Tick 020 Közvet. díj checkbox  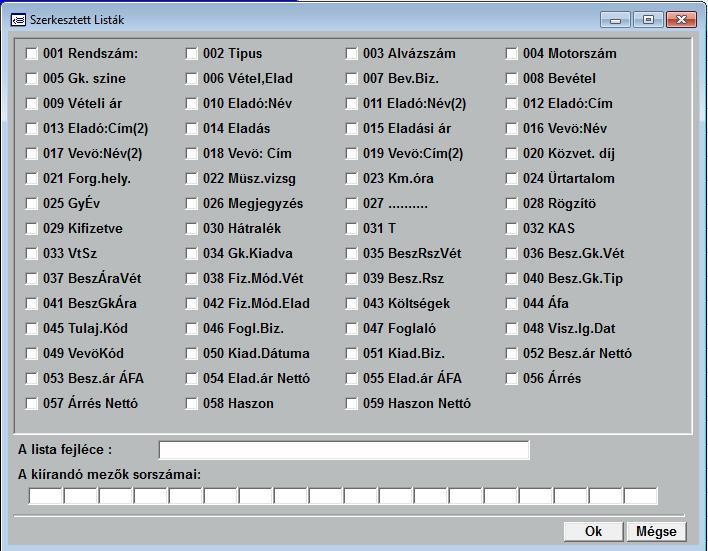(511, 154)
